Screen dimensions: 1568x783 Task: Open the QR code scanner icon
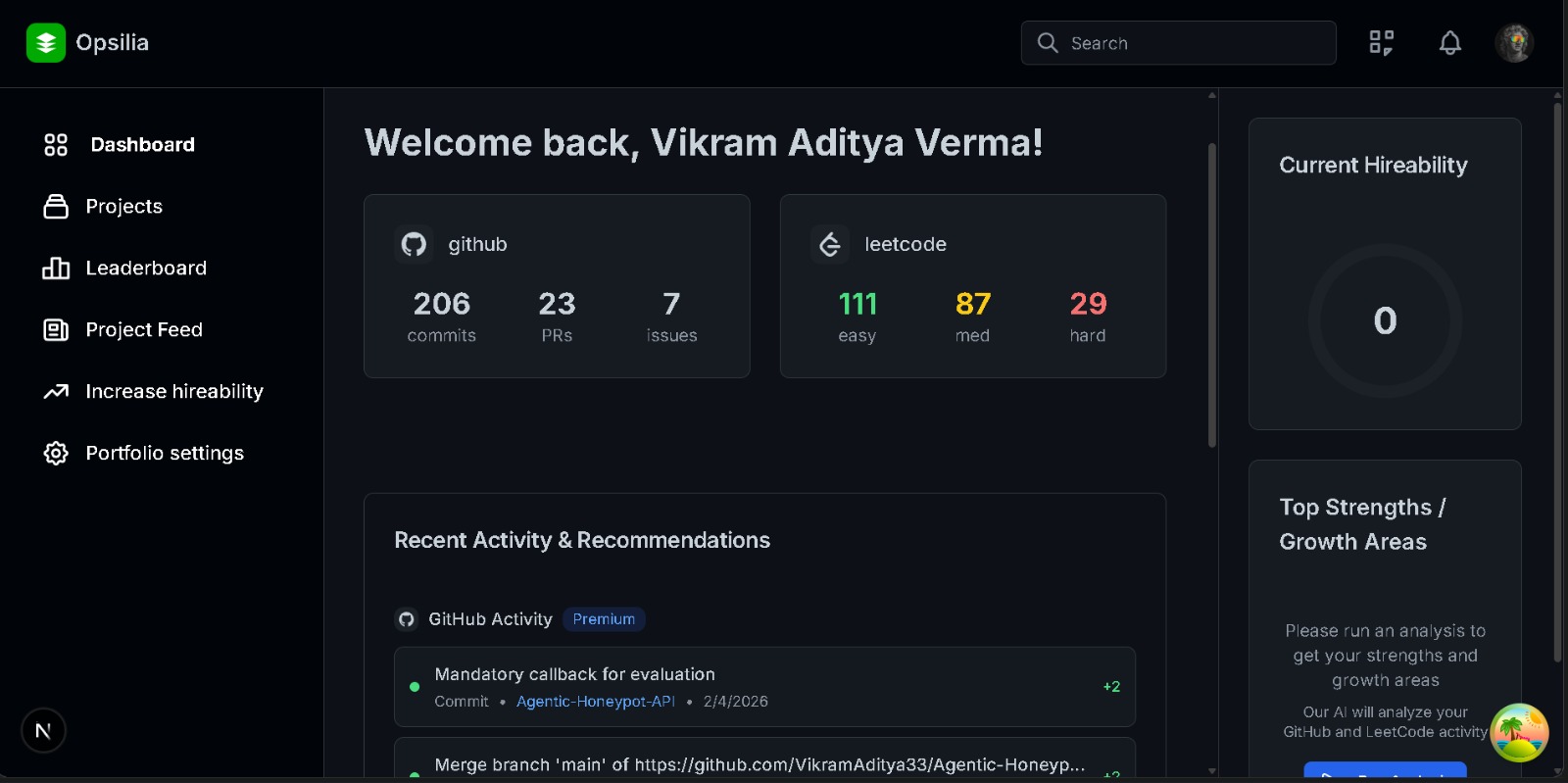tap(1381, 43)
